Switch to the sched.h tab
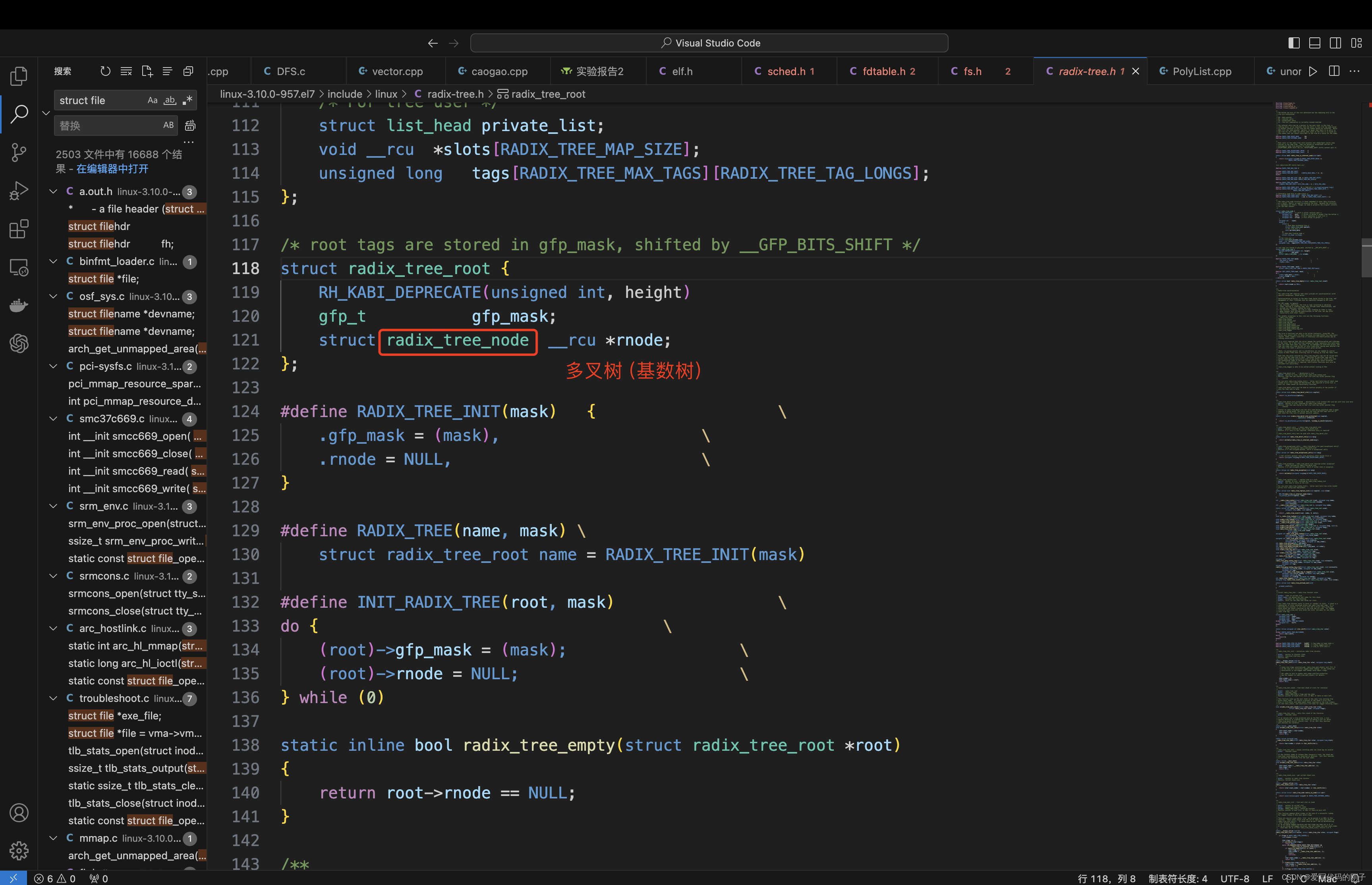Screen dimensions: 1372x885 click(x=789, y=71)
